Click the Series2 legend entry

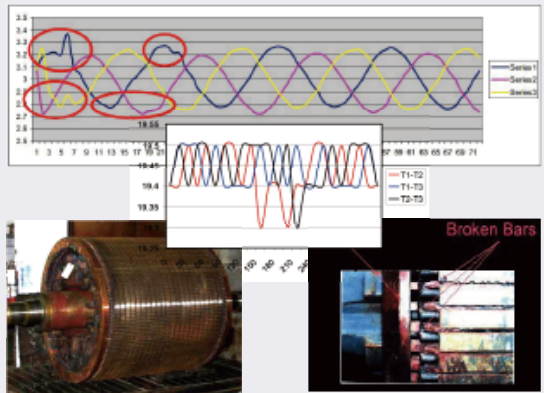(514, 80)
